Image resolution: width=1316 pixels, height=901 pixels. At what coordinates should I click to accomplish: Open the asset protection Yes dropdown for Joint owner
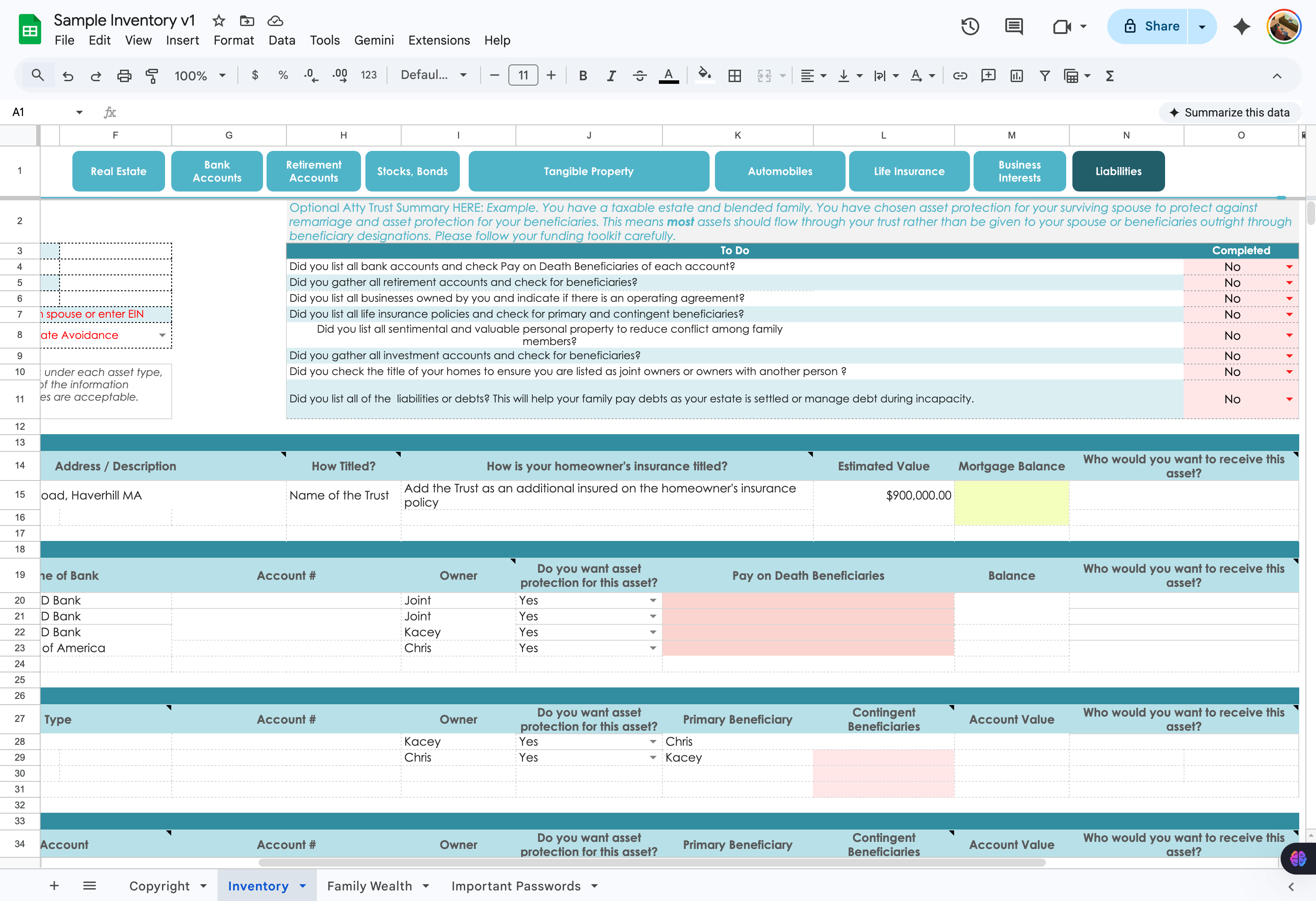click(x=652, y=600)
